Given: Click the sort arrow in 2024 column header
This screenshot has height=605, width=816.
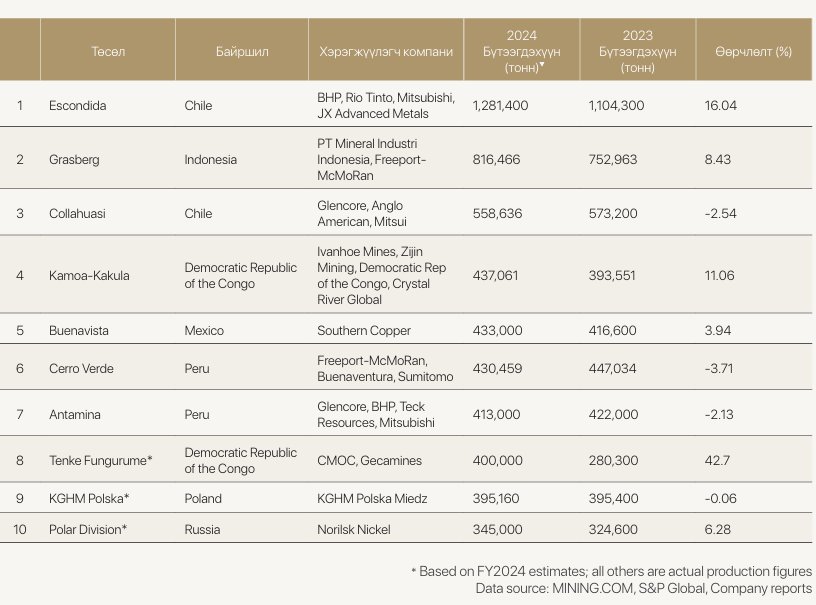Looking at the screenshot, I should click(x=542, y=66).
